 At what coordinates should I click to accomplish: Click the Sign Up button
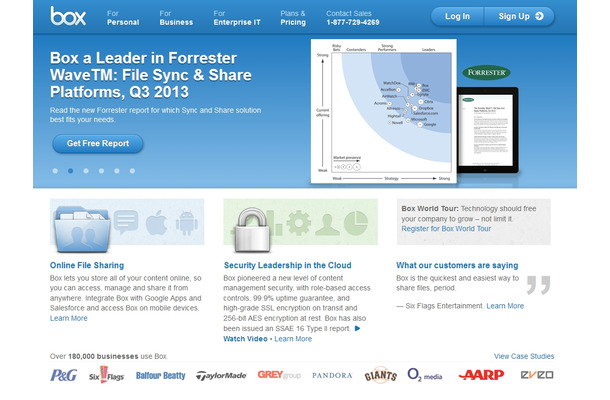click(x=519, y=16)
